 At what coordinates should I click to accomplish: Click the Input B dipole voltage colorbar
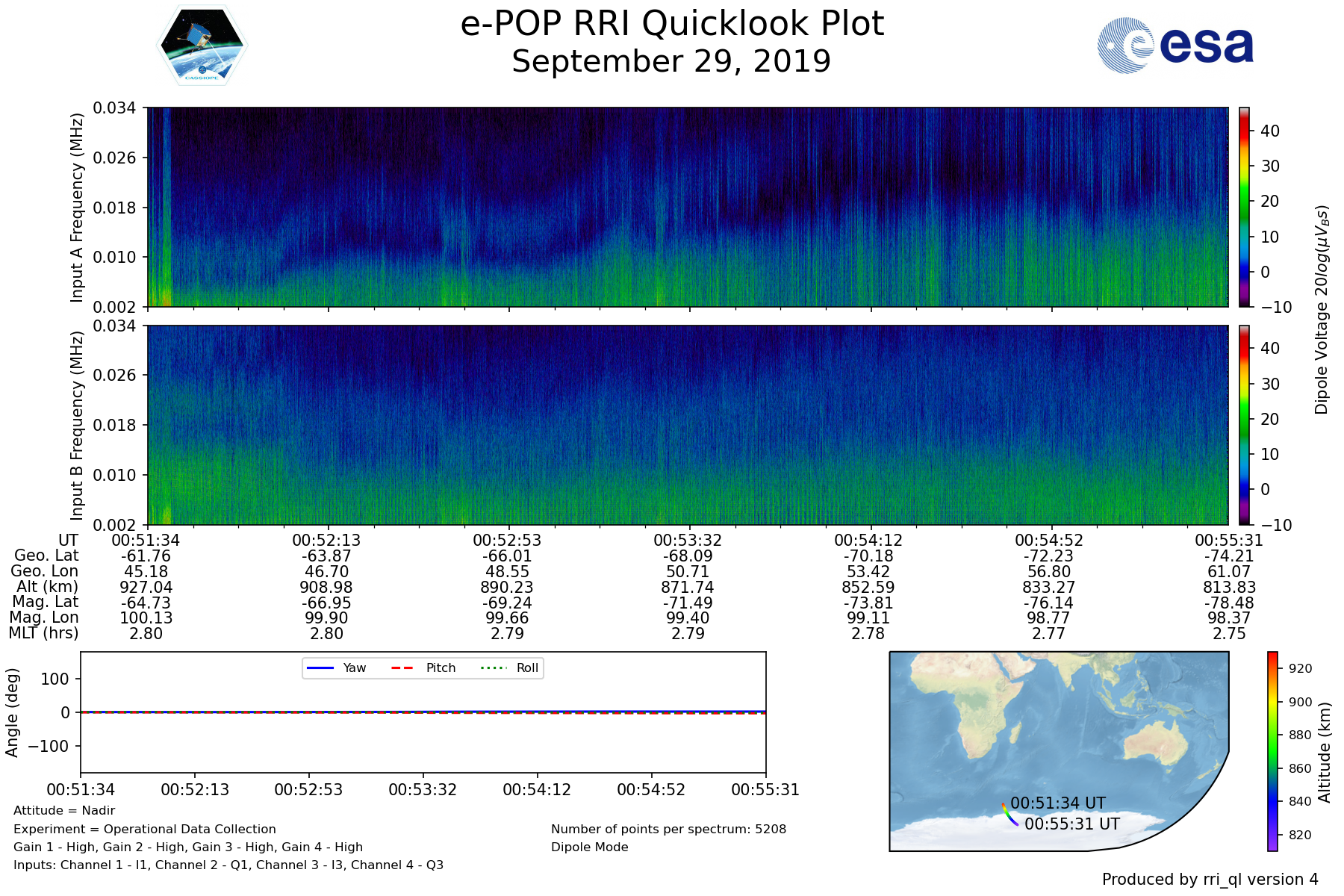1245,425
